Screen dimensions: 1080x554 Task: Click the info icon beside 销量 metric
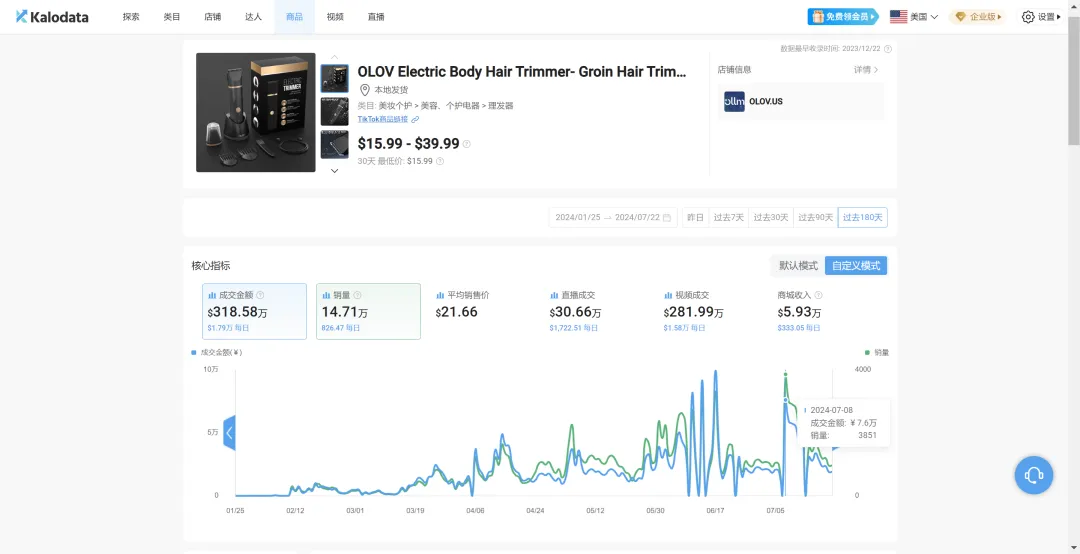357,295
